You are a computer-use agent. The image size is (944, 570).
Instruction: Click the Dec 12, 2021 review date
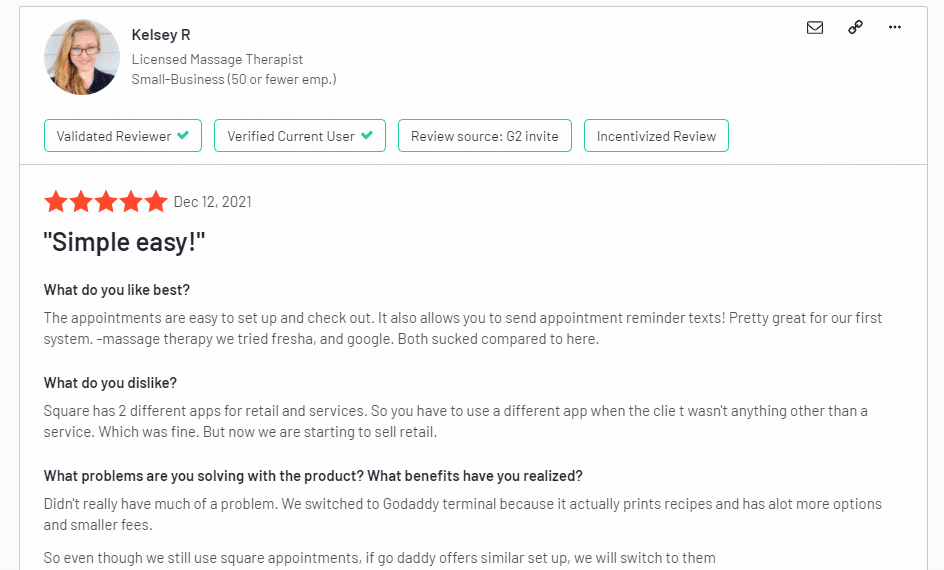[x=213, y=202]
